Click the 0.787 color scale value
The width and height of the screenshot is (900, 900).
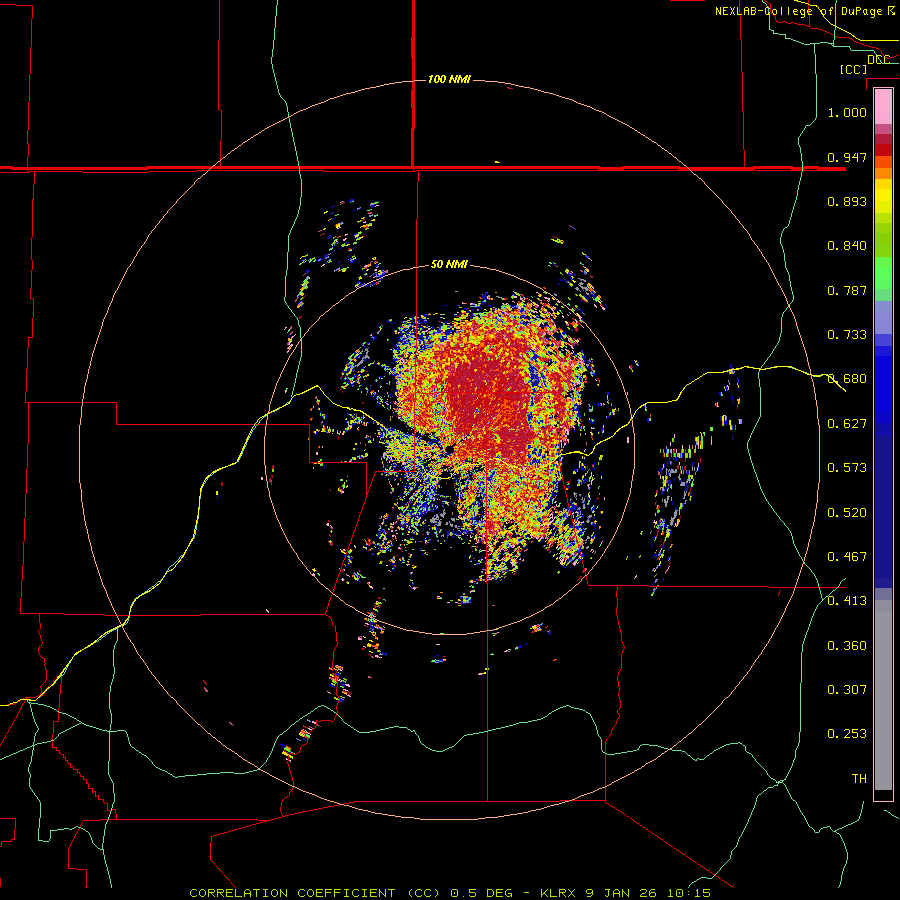coord(847,290)
